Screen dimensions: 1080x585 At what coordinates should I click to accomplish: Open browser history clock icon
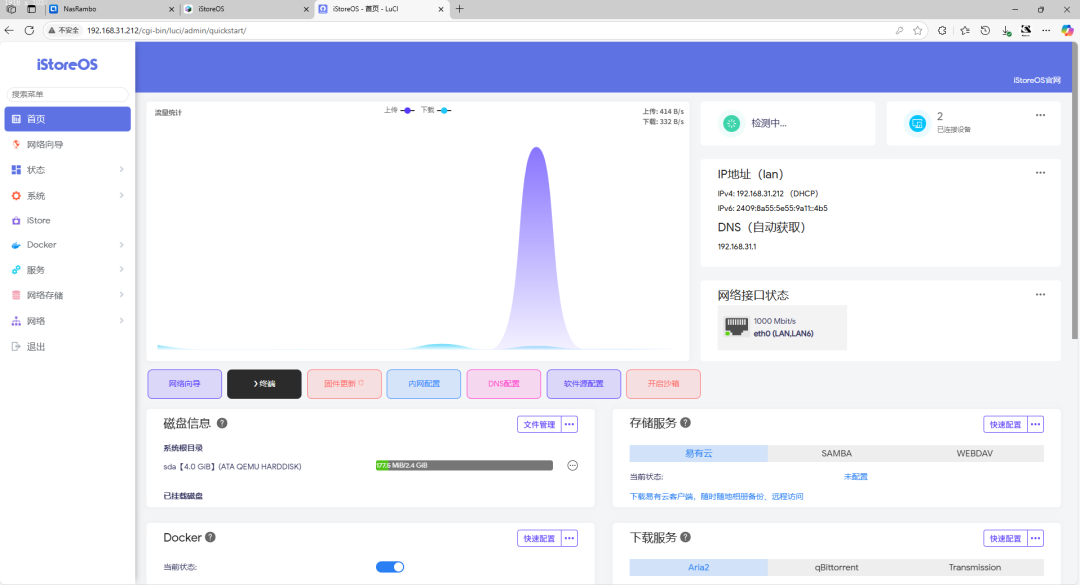coord(985,30)
